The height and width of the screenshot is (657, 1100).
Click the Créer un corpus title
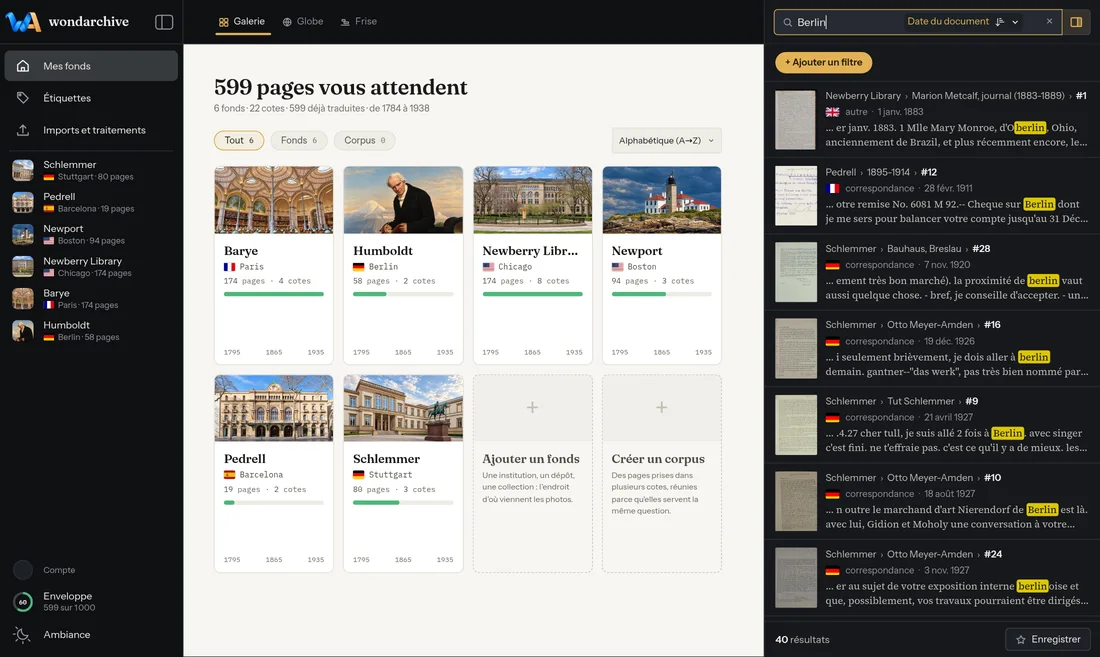pos(658,459)
